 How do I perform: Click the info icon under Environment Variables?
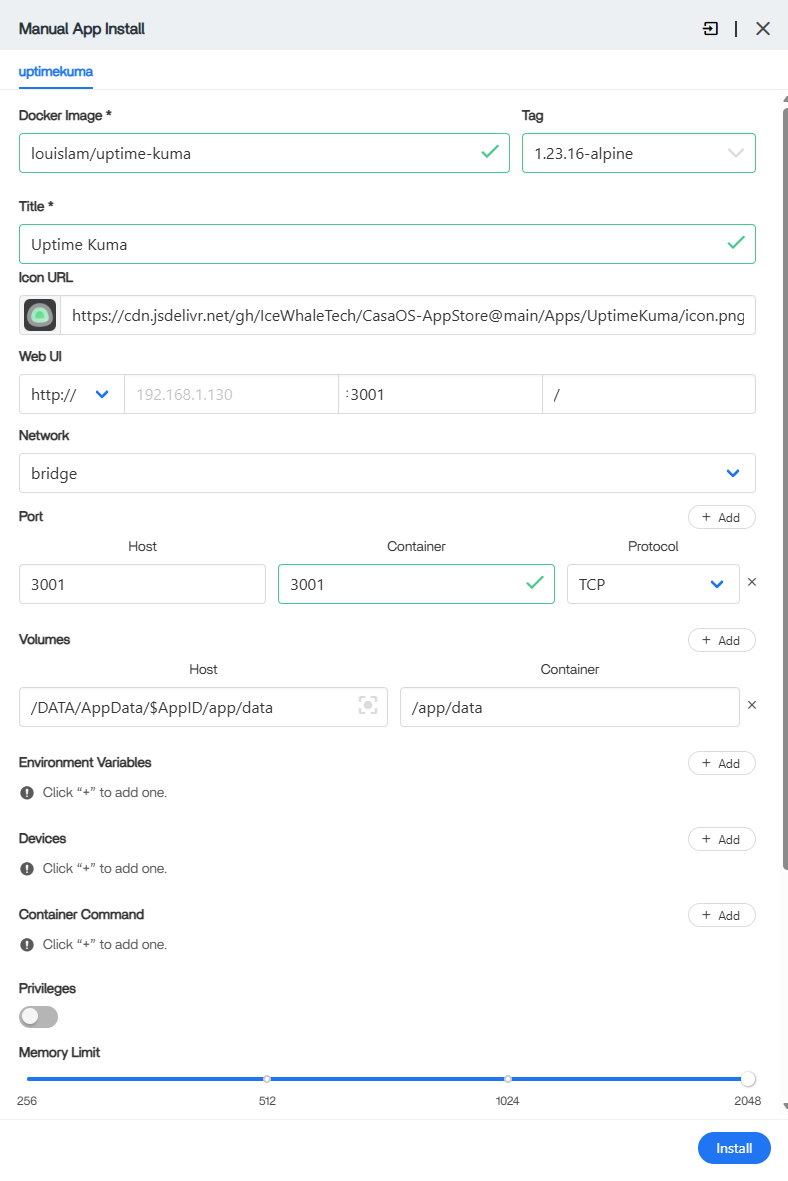[27, 792]
